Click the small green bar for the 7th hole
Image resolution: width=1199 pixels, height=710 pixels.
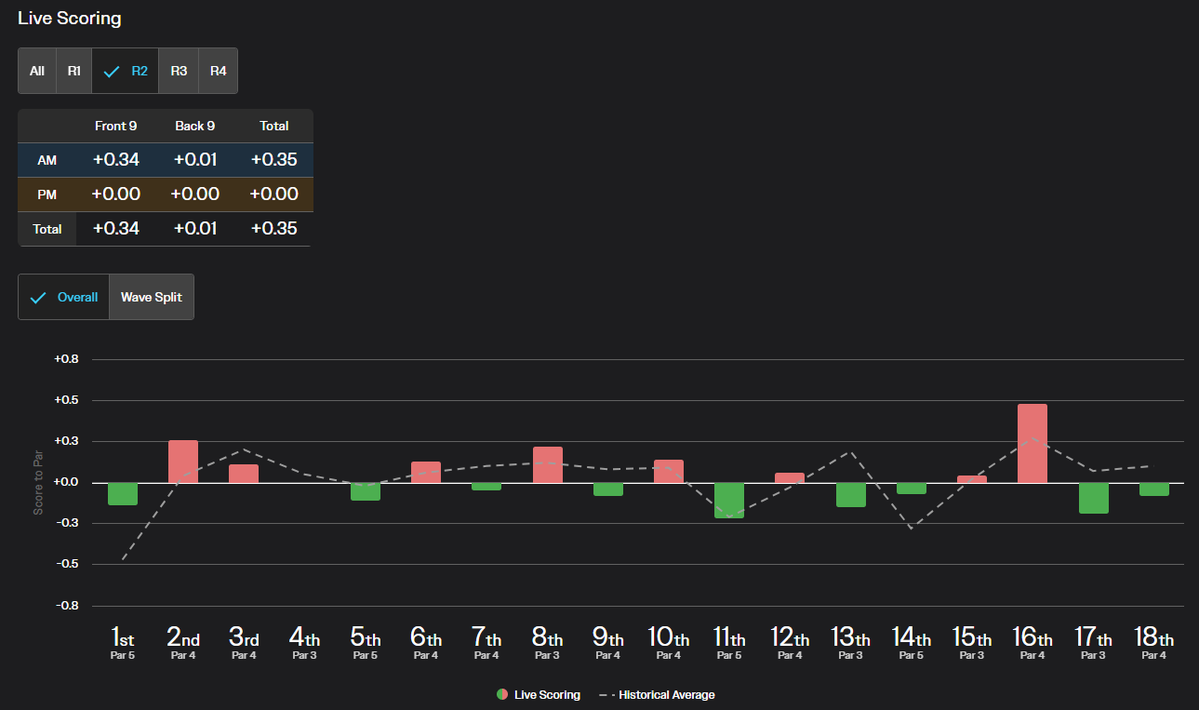(486, 486)
